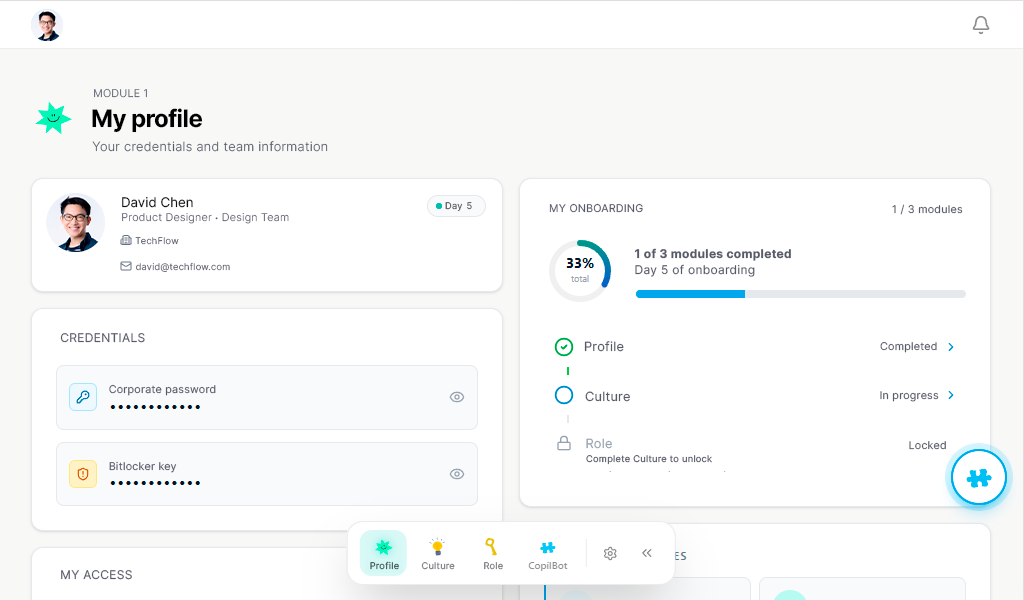
Task: Click the Profile completed checkmark circle
Action: click(x=564, y=347)
